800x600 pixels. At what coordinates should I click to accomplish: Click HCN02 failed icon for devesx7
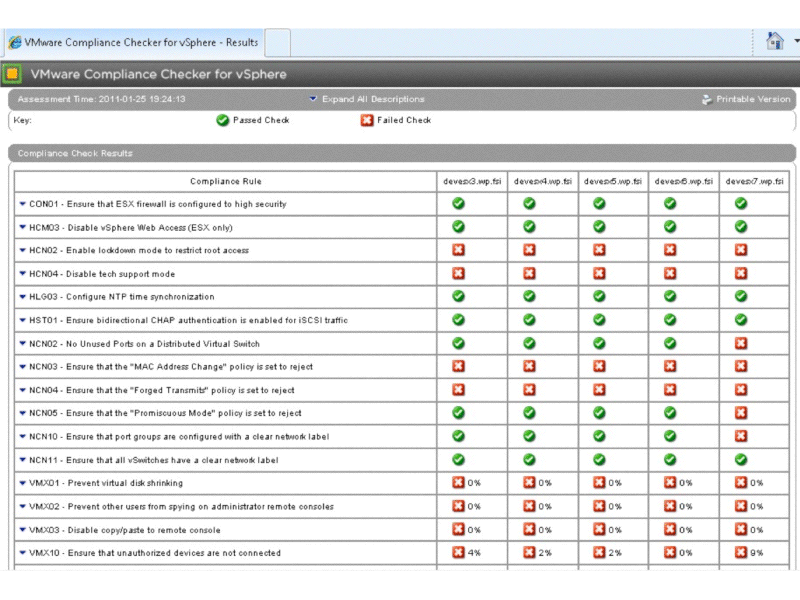(x=741, y=249)
